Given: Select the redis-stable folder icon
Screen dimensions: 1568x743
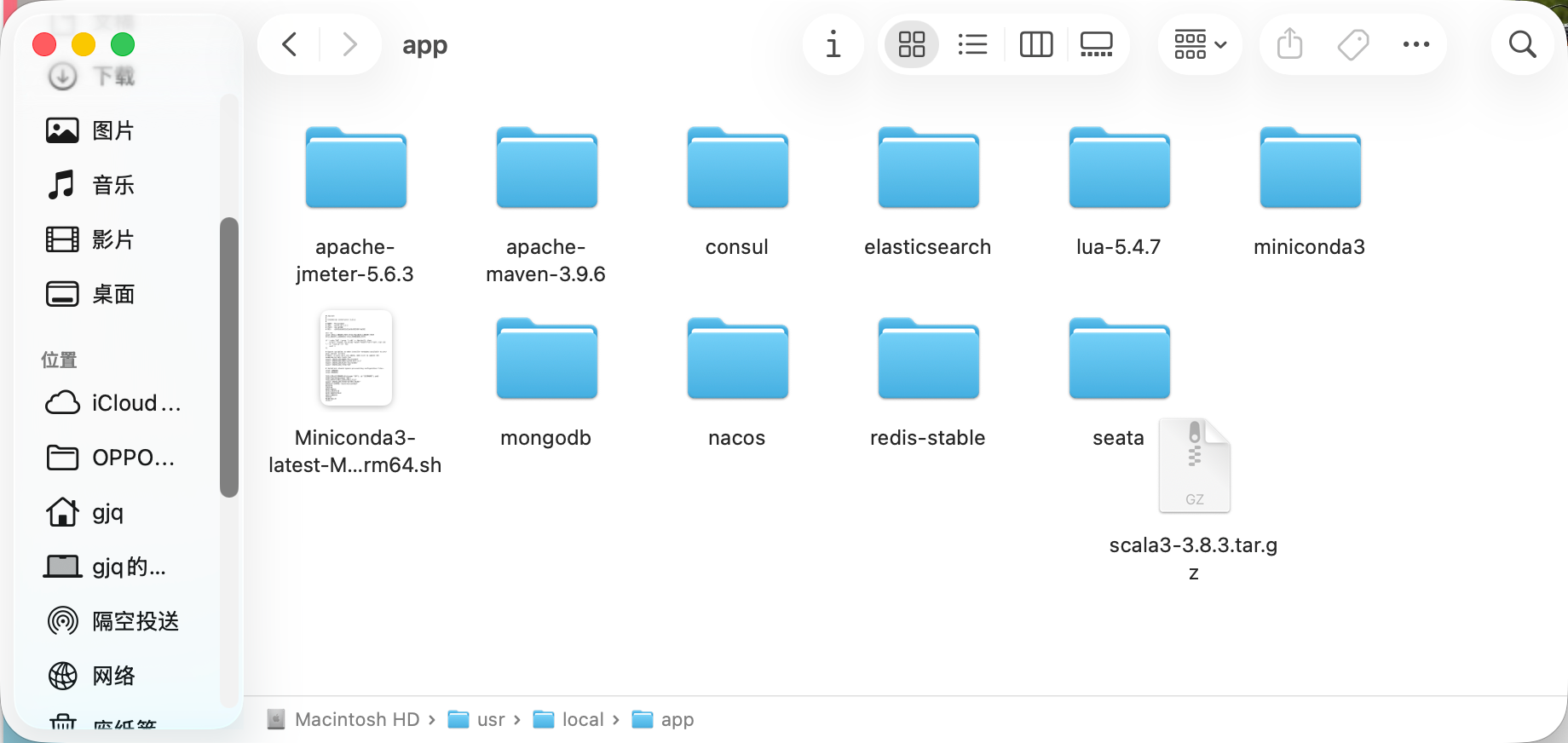Looking at the screenshot, I should coord(929,360).
